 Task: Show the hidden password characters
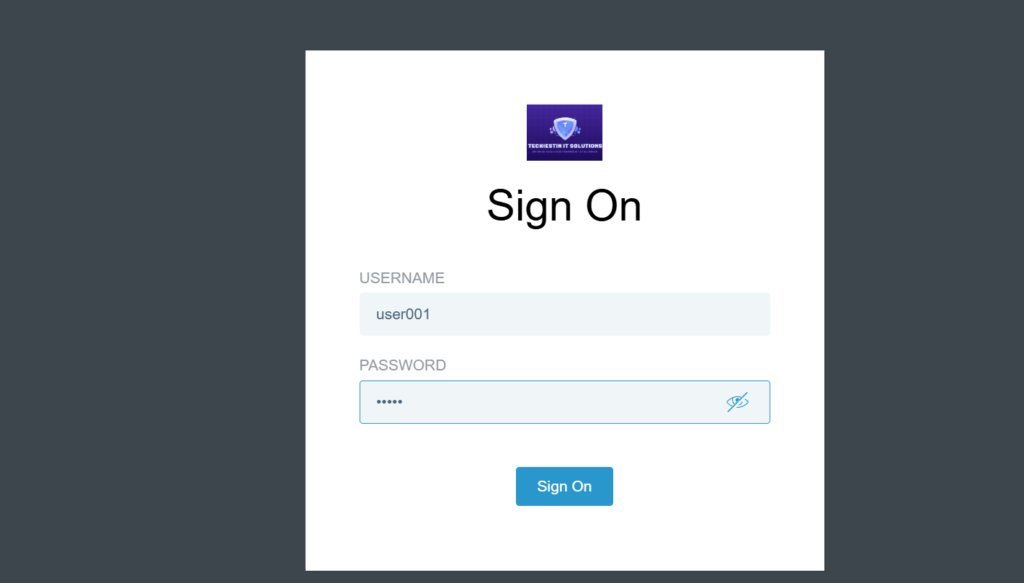[x=737, y=402]
